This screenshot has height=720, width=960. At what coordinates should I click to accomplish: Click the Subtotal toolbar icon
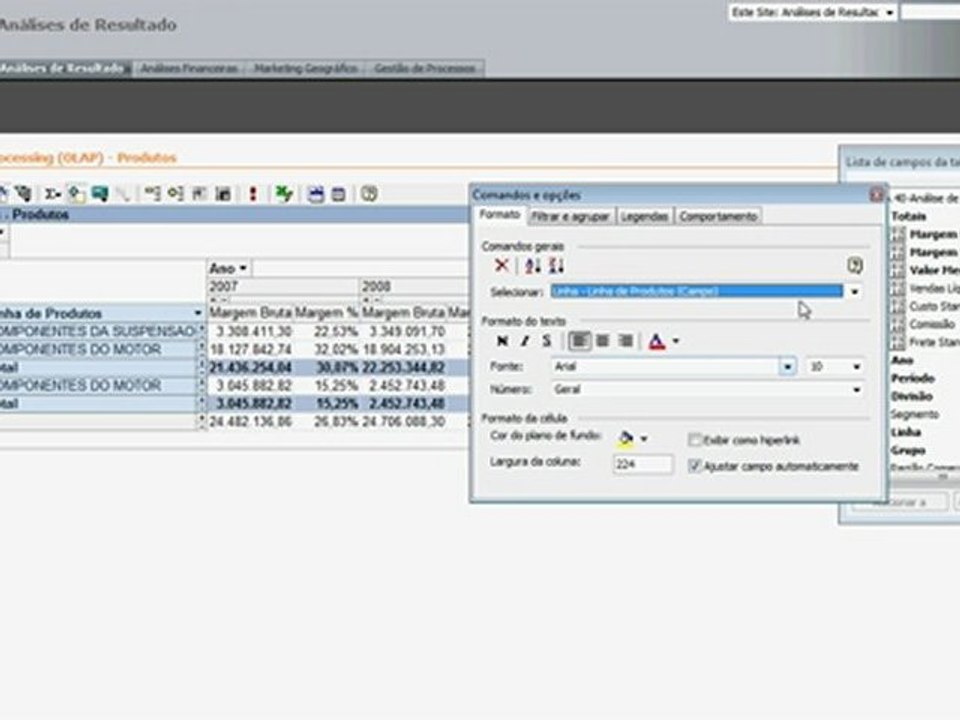(76, 195)
